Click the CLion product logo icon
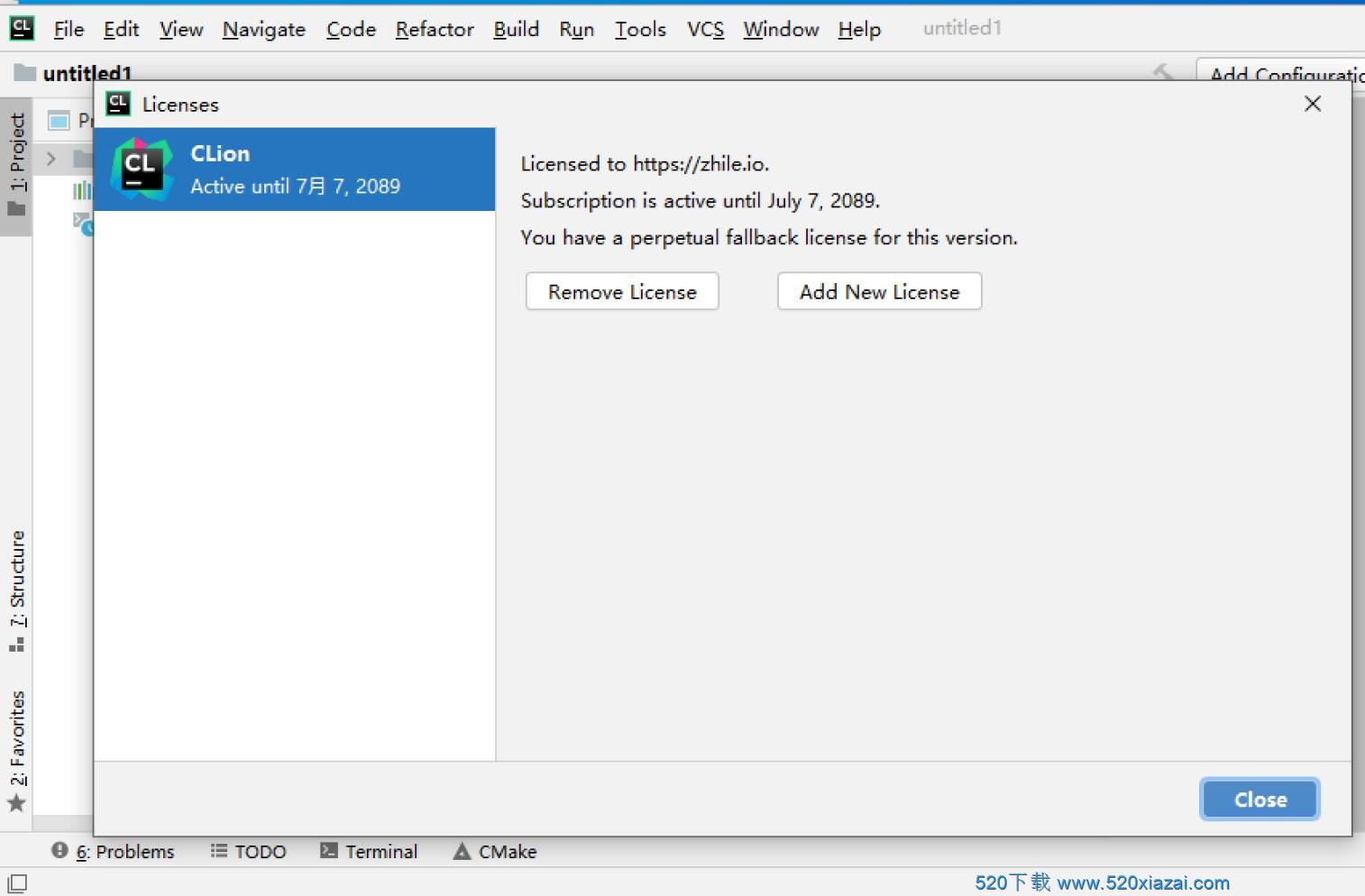 click(142, 169)
